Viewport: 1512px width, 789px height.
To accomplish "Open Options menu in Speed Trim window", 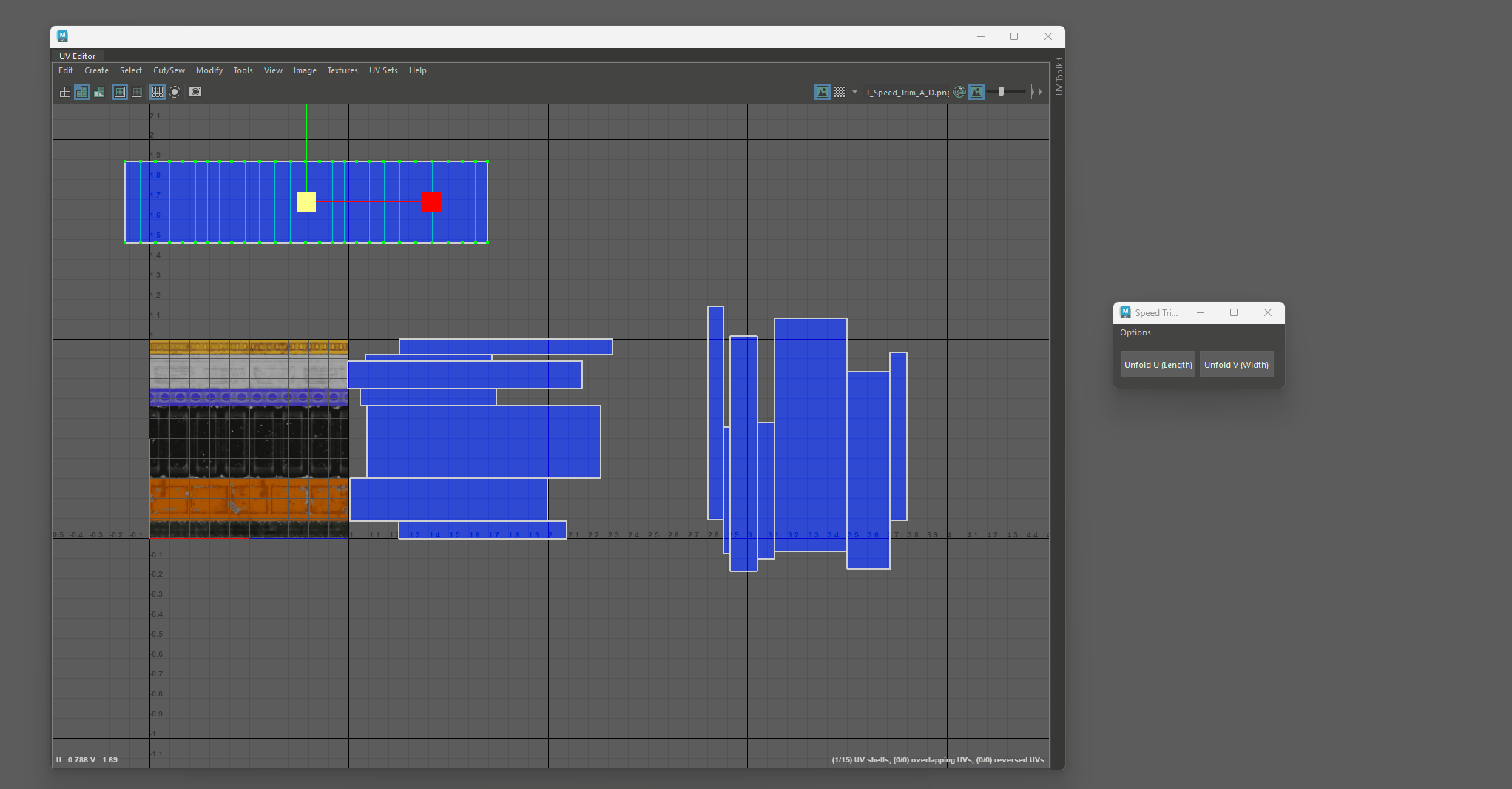I will click(x=1135, y=332).
